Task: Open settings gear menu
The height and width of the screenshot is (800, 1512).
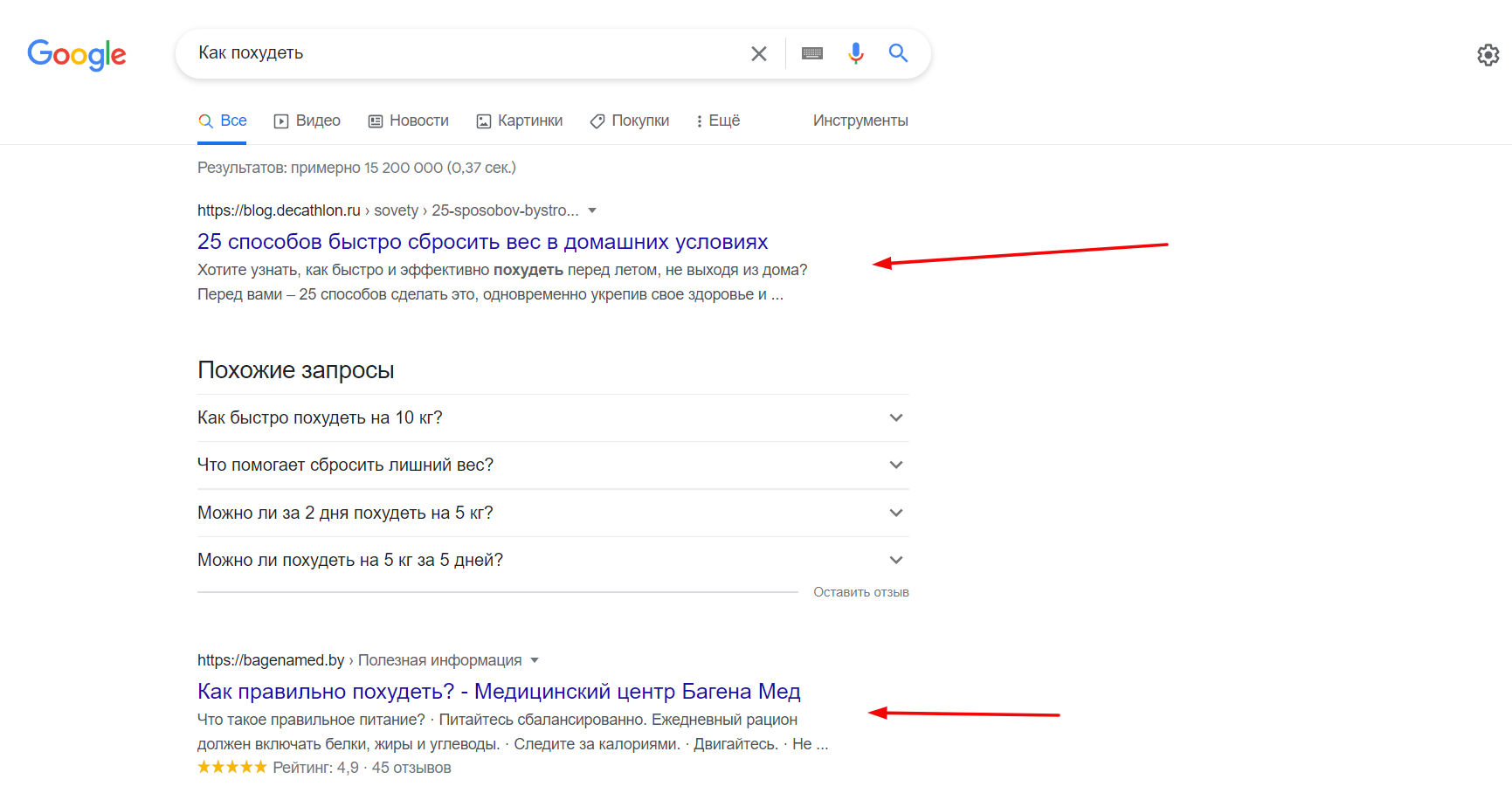Action: [x=1488, y=55]
